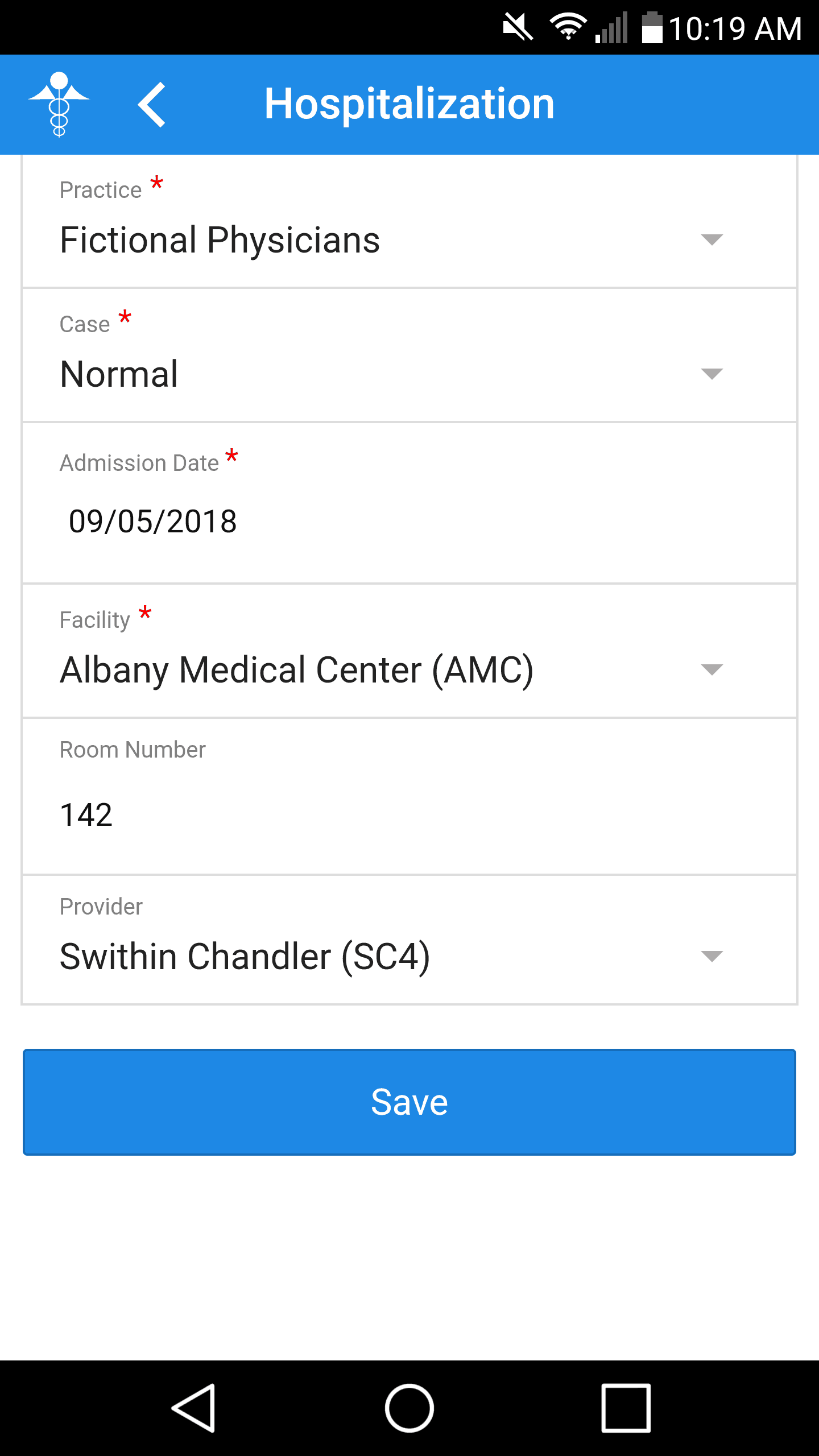Change the Normal case selection
This screenshot has width=819, height=1456.
119,374
